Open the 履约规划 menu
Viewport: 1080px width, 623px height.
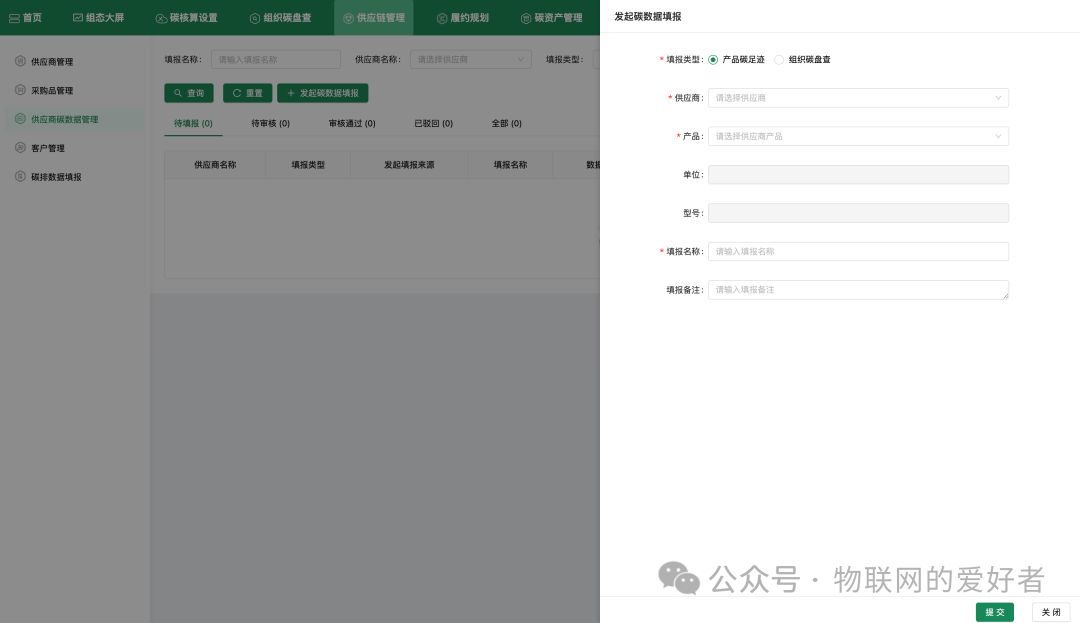[x=462, y=17]
